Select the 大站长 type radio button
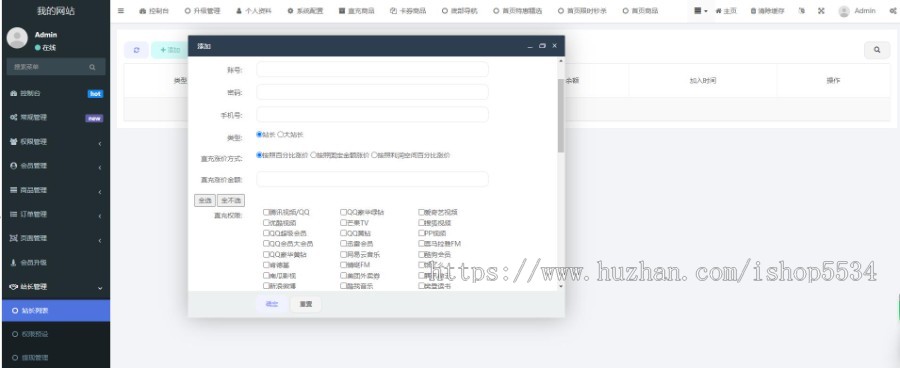The height and width of the screenshot is (368, 900). click(280, 134)
